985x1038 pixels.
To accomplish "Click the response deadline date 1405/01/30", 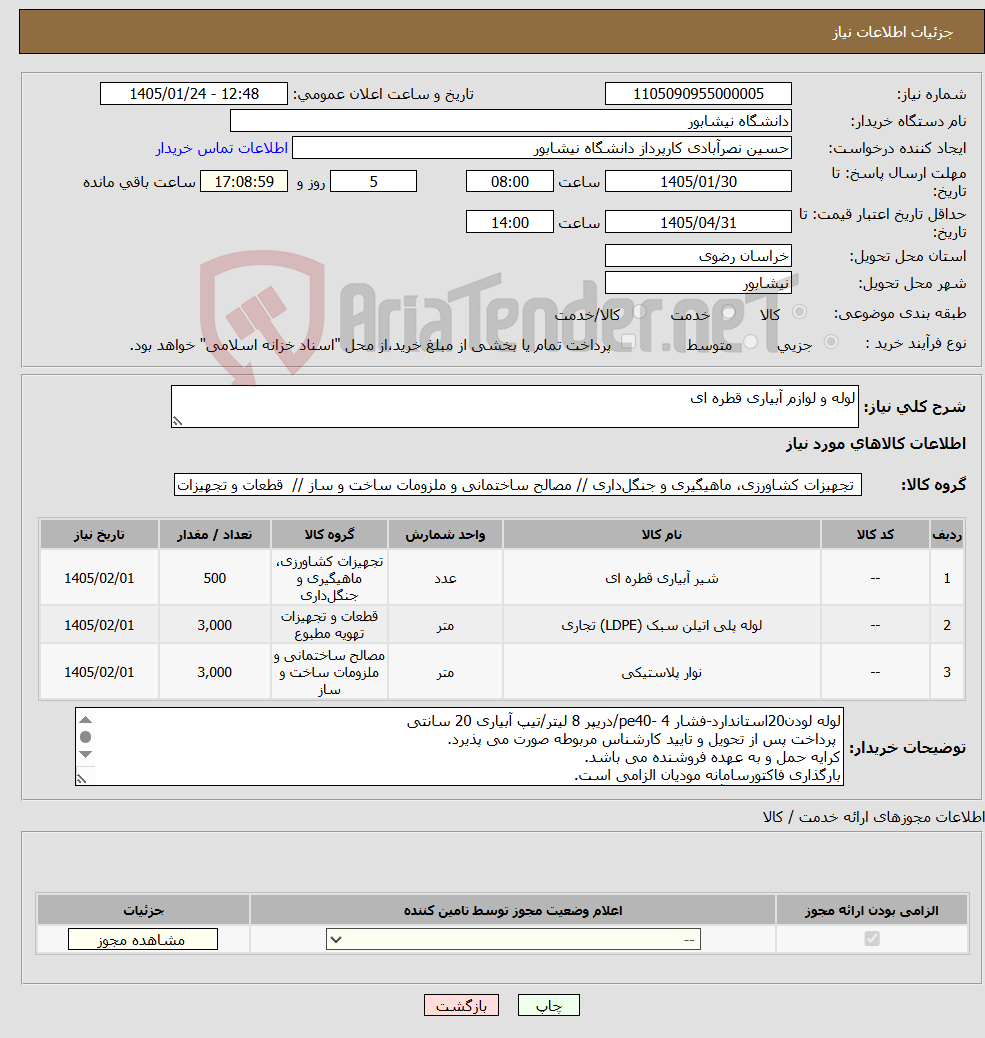I will pos(698,181).
